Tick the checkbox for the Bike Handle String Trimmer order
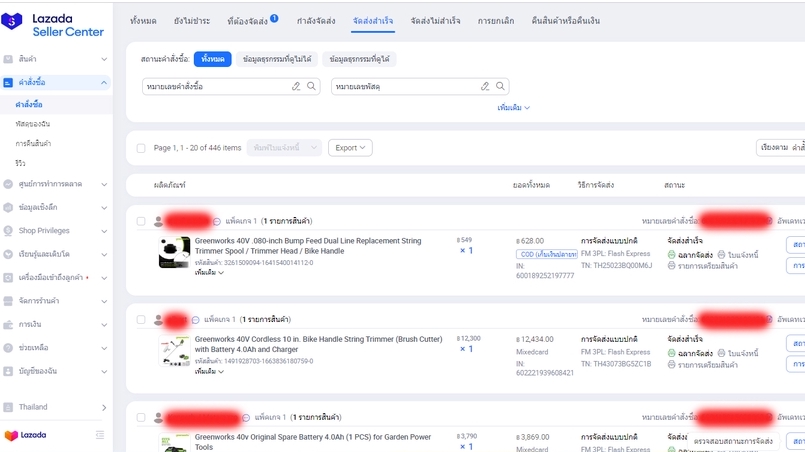805x452 pixels. [x=141, y=319]
